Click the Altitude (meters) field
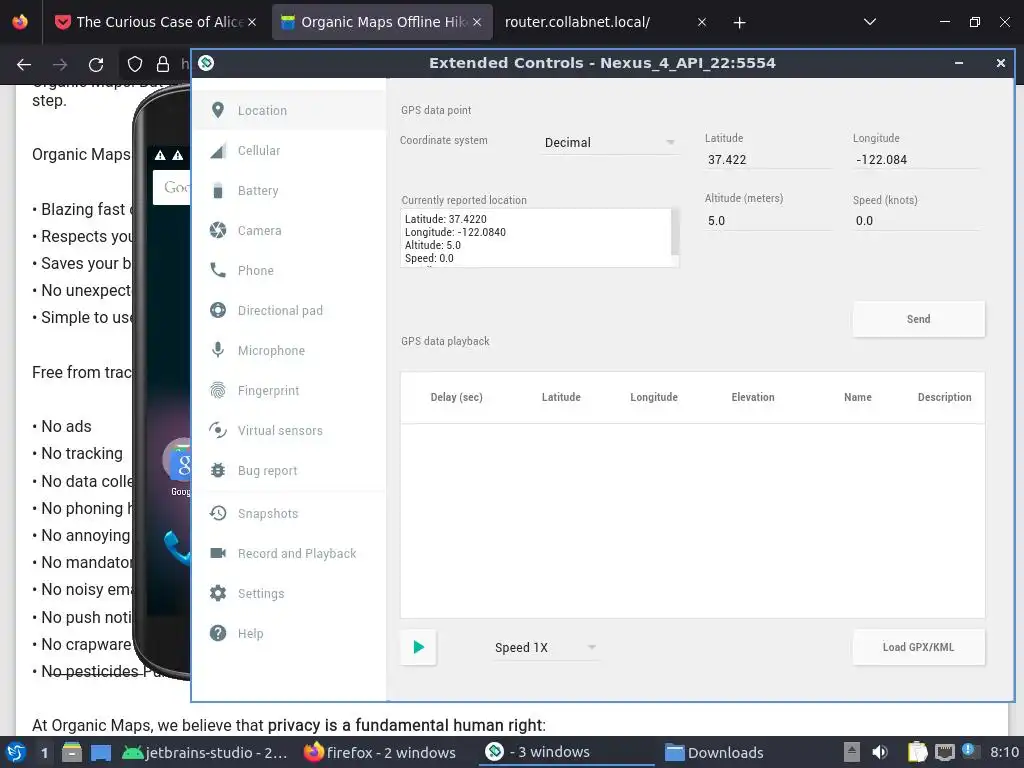Viewport: 1024px width, 768px height. point(768,221)
